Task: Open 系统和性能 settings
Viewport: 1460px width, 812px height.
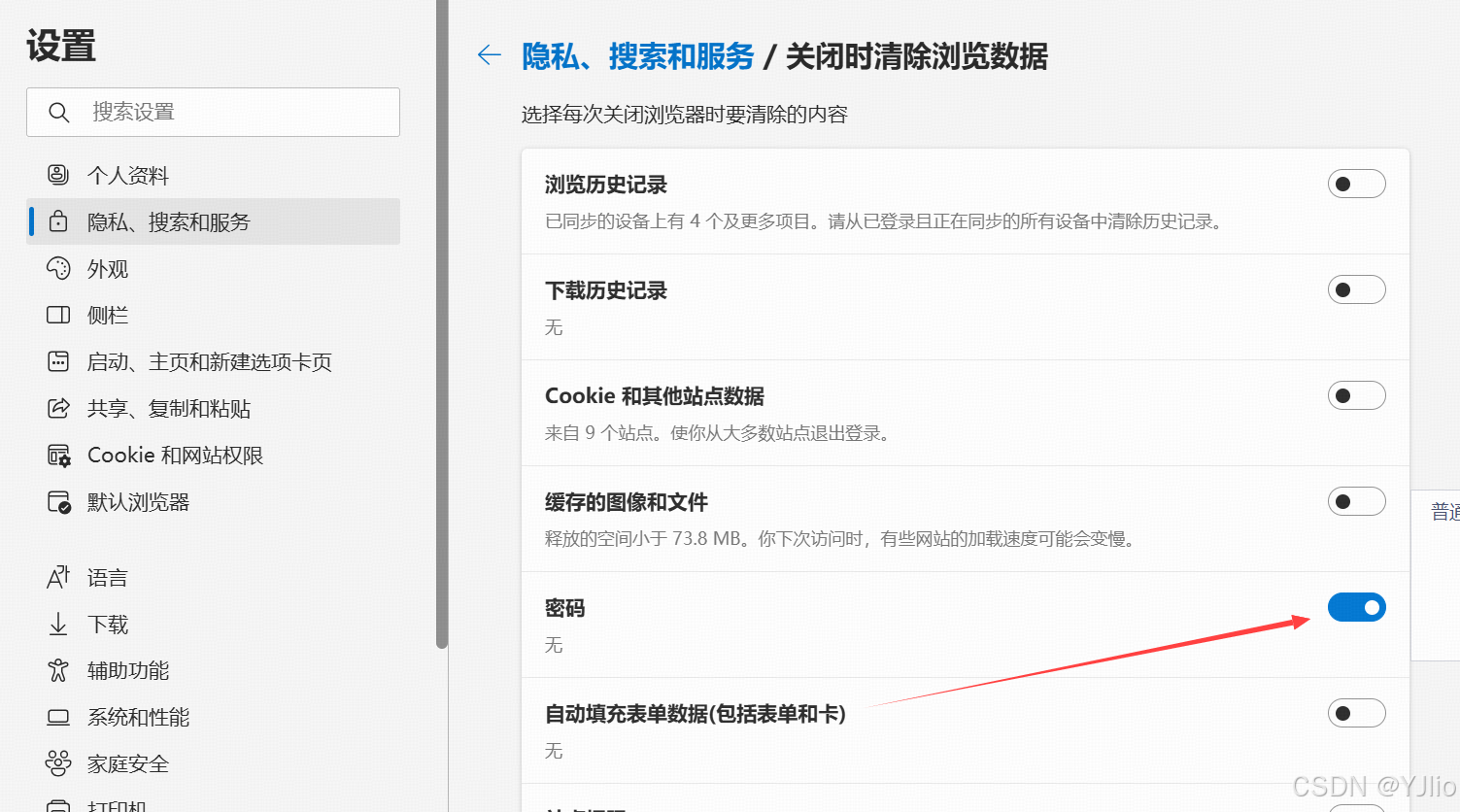Action: 213,717
